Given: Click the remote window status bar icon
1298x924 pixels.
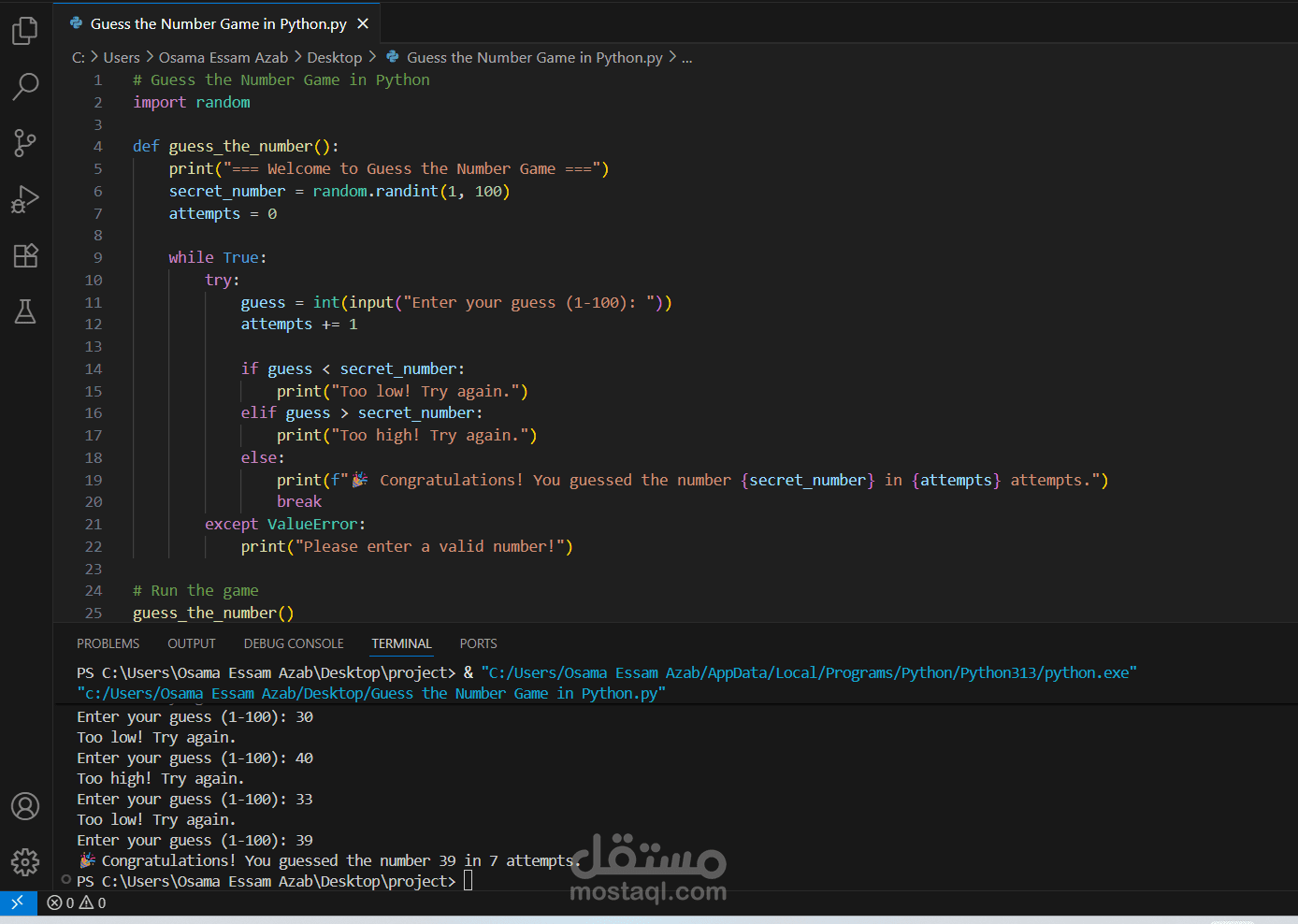Looking at the screenshot, I should click(x=18, y=902).
